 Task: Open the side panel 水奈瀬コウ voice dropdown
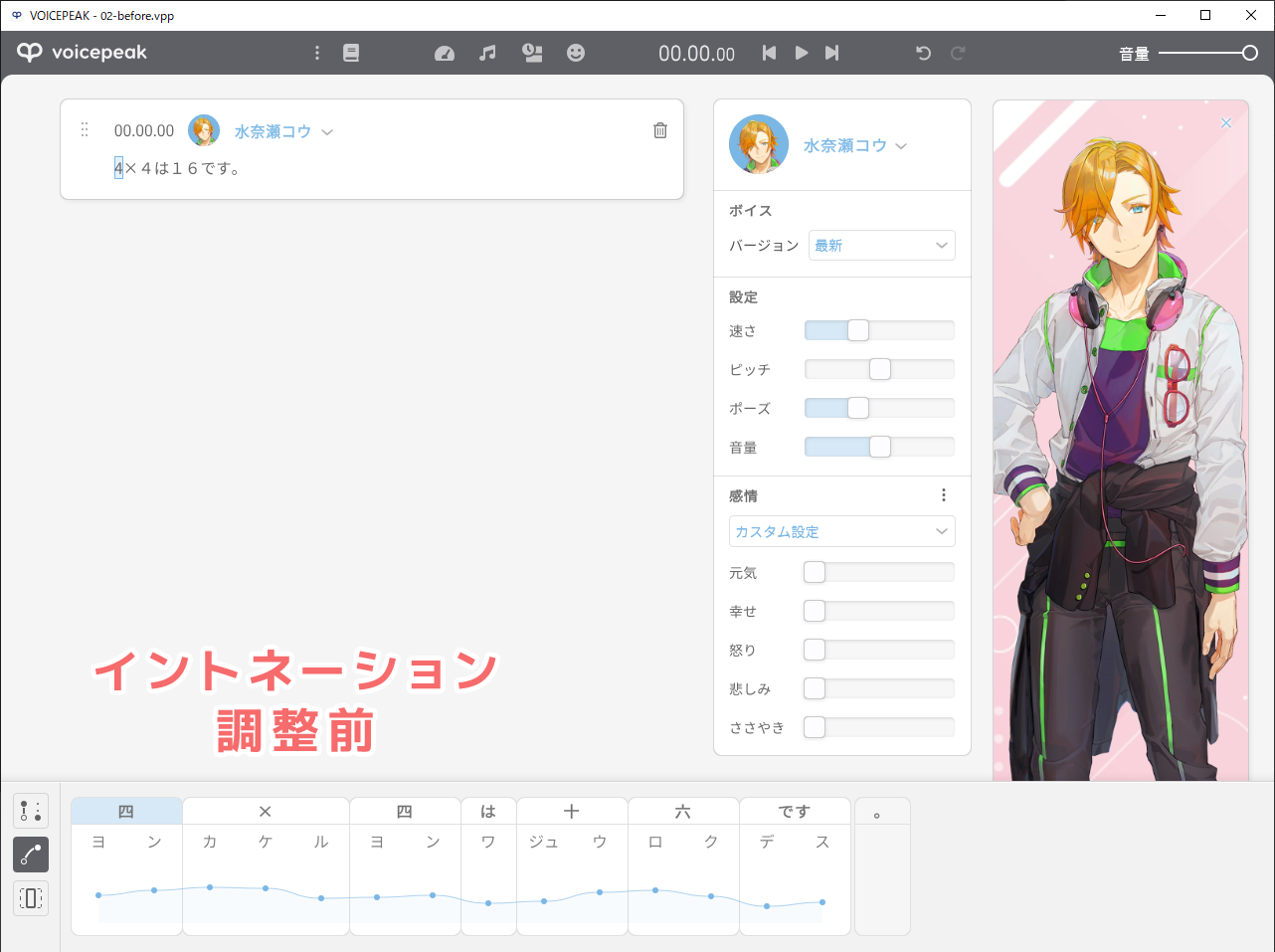click(855, 145)
